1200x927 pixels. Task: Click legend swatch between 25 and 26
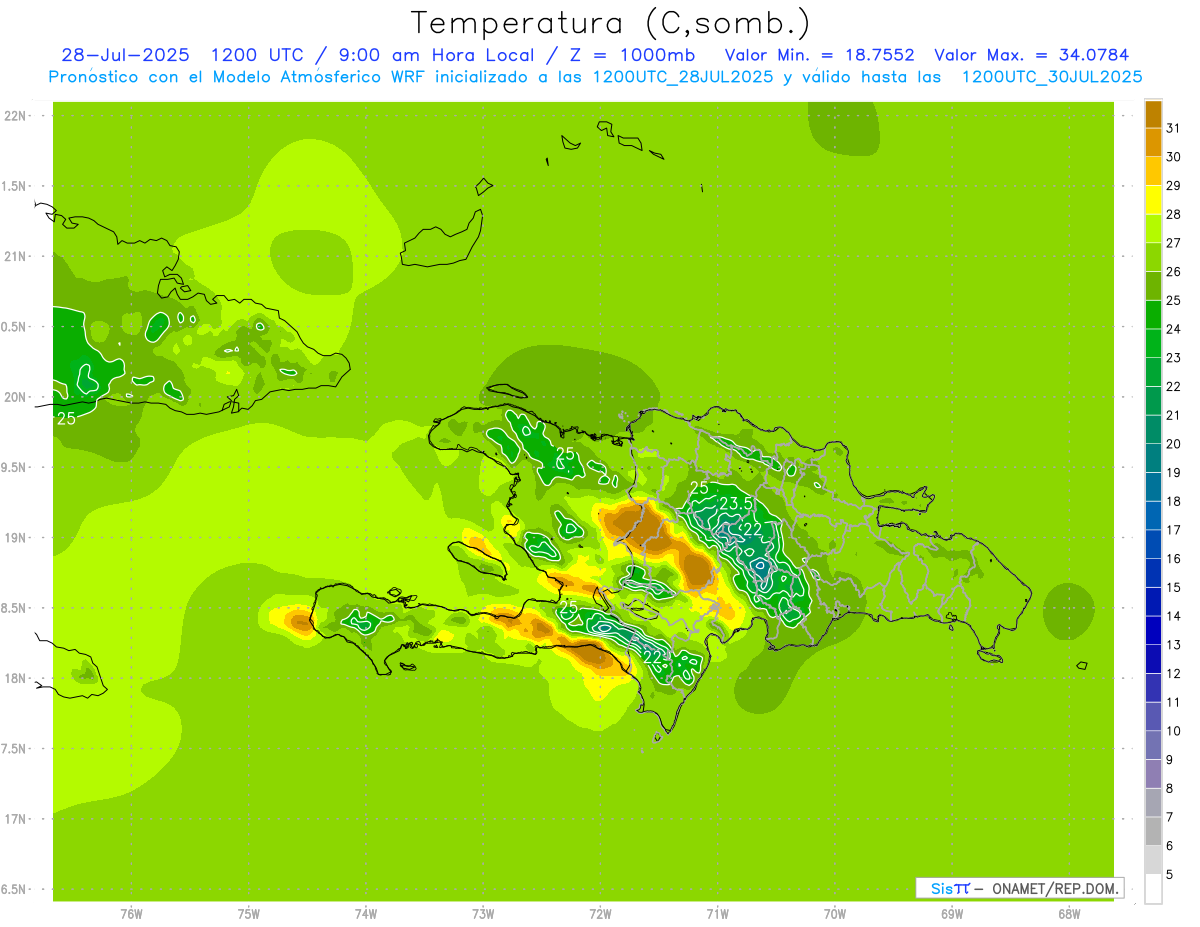click(1153, 286)
